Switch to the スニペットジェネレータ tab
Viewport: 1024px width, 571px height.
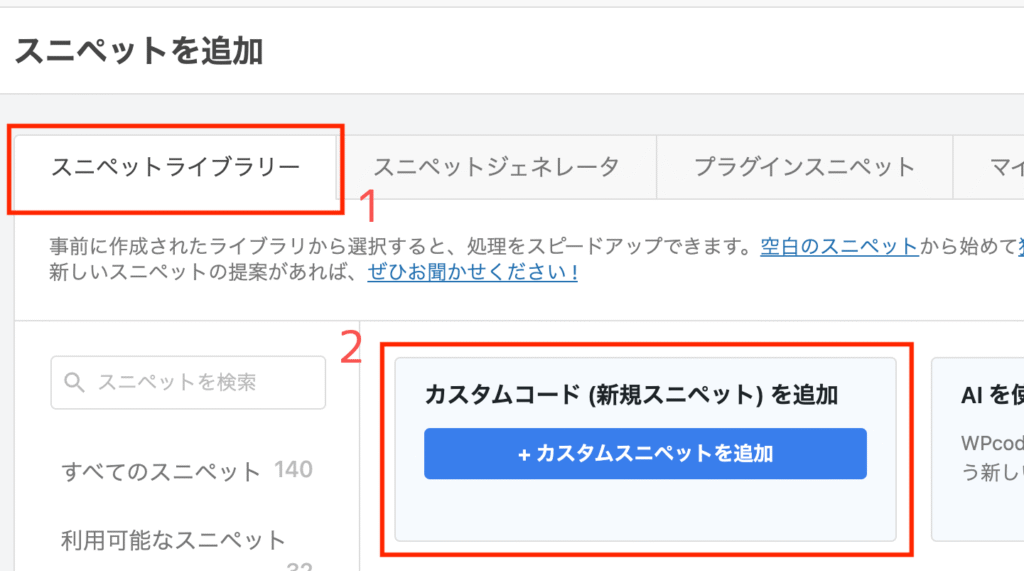496,167
